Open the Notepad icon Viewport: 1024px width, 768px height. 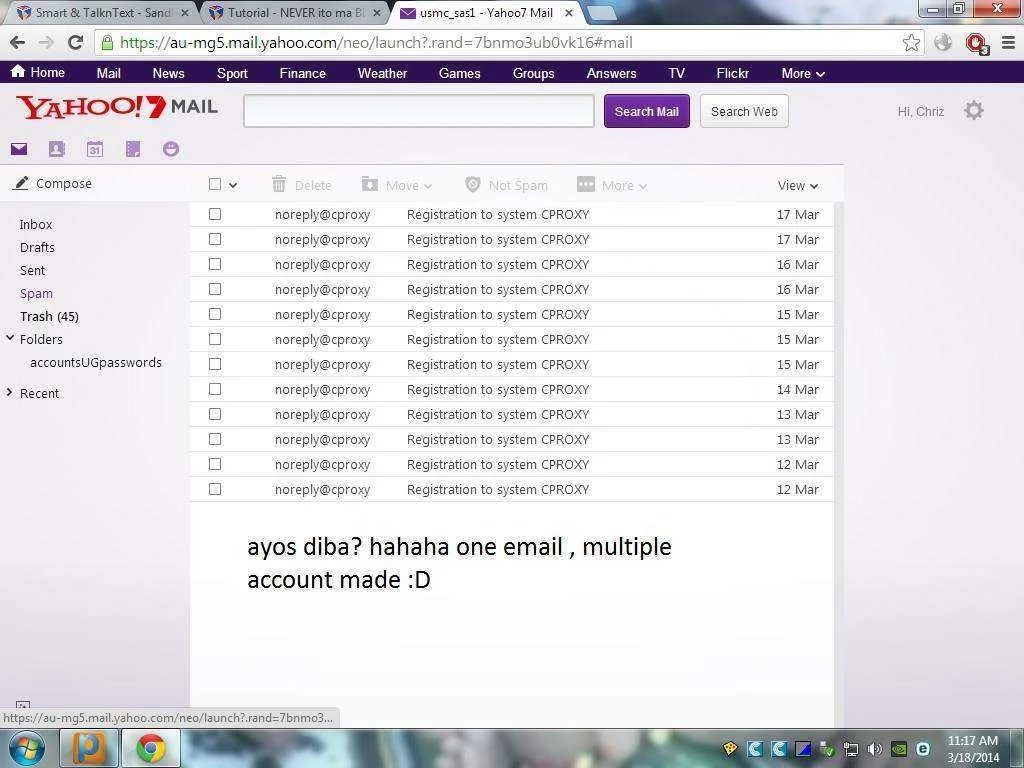click(x=133, y=149)
